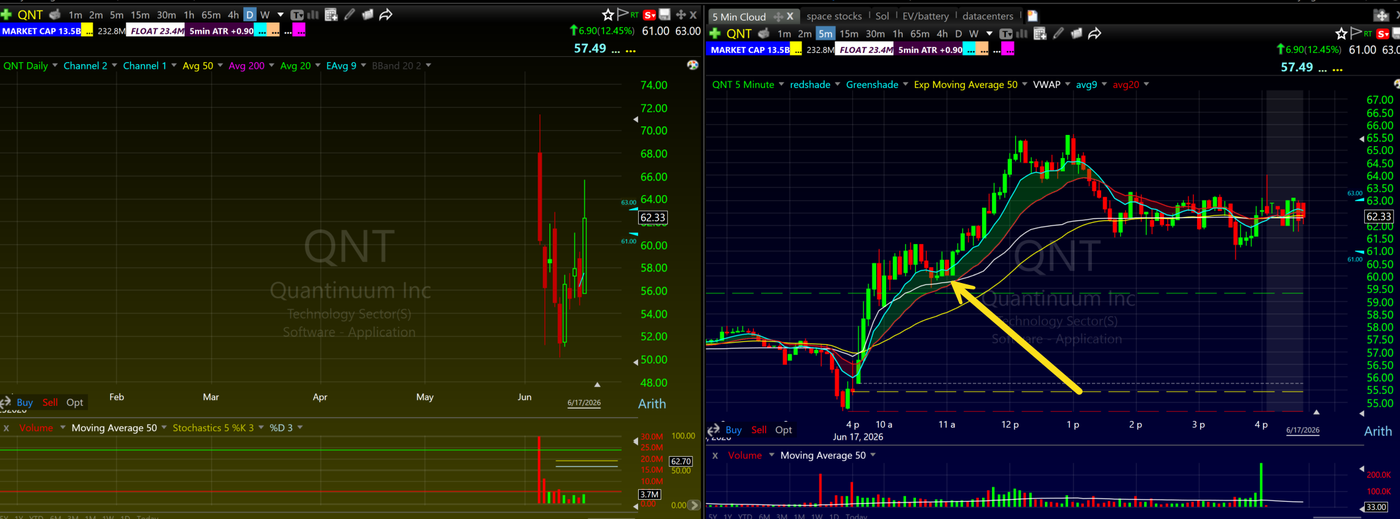This screenshot has width=1400, height=519.
Task: Click the Opt button under the left chart
Action: tap(75, 402)
